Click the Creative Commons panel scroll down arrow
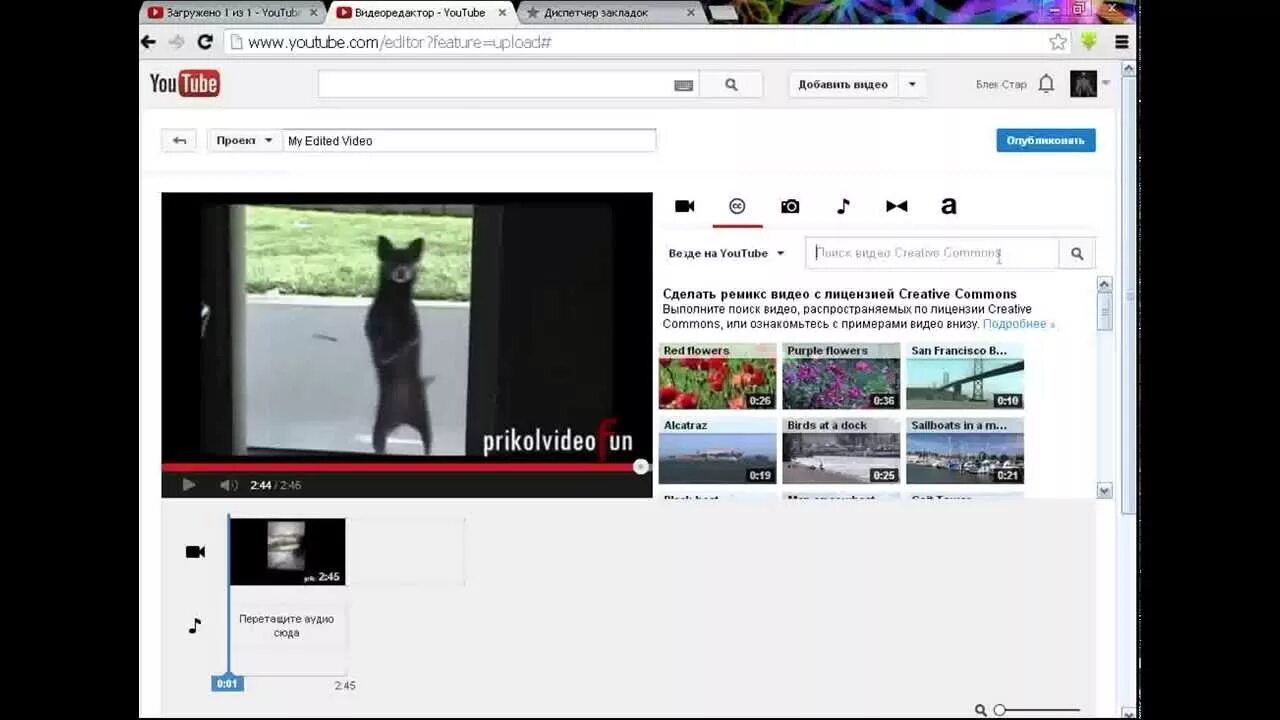The height and width of the screenshot is (720, 1280). [x=1104, y=490]
